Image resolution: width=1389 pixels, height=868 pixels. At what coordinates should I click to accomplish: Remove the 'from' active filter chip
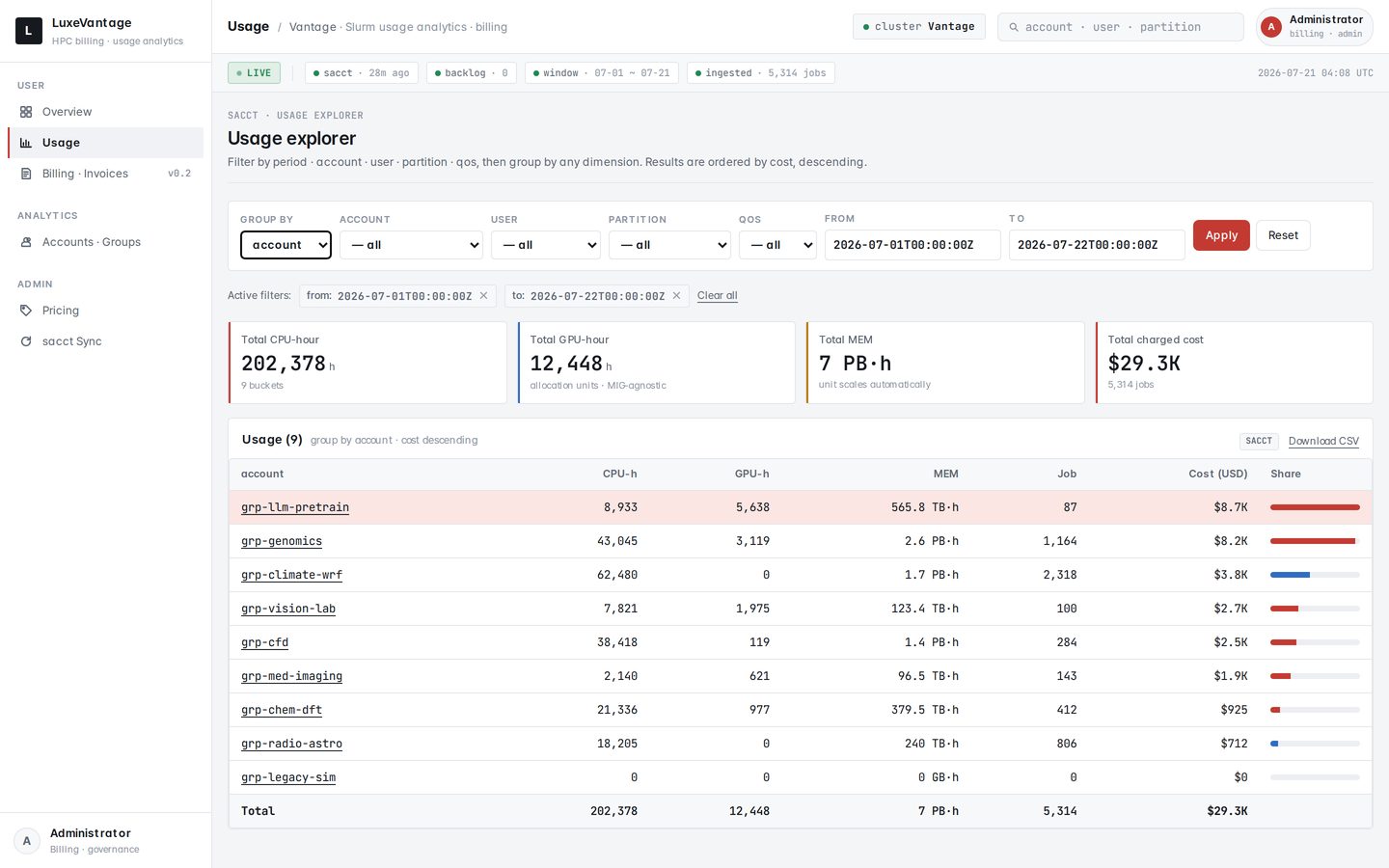(x=484, y=296)
